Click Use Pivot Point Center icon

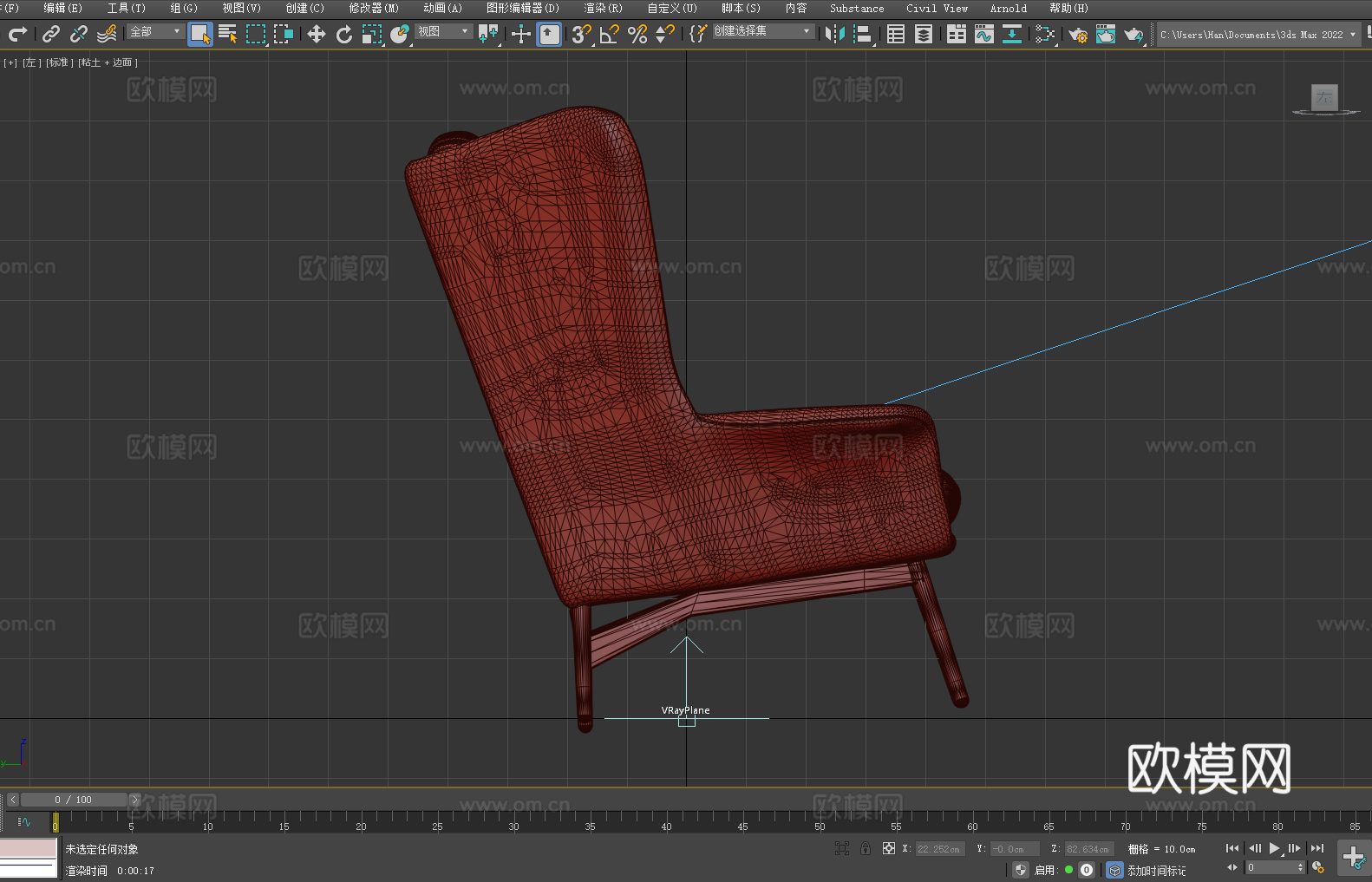click(488, 34)
